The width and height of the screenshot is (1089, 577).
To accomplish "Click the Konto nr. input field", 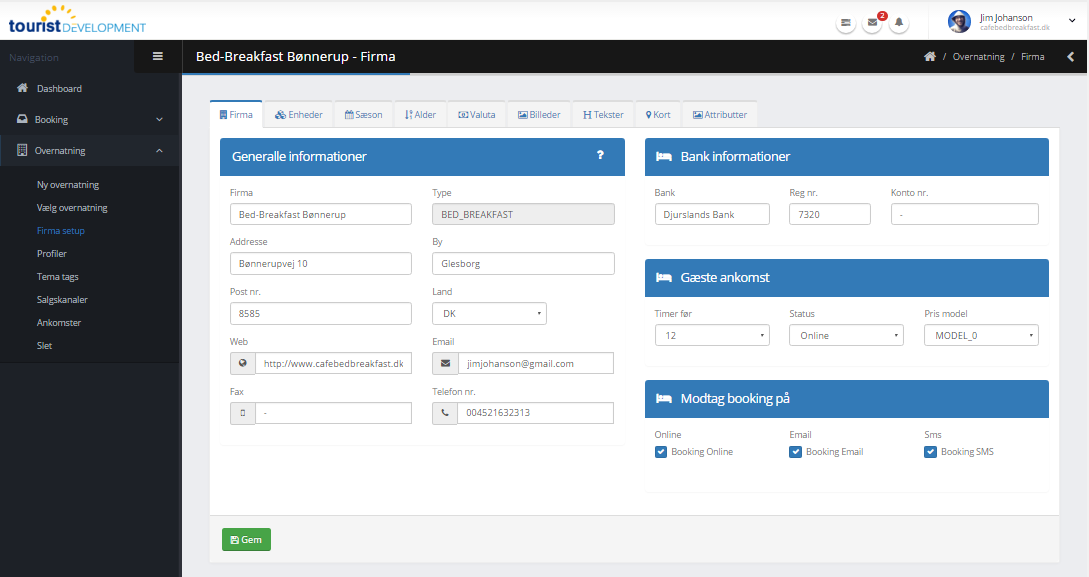I will point(964,214).
